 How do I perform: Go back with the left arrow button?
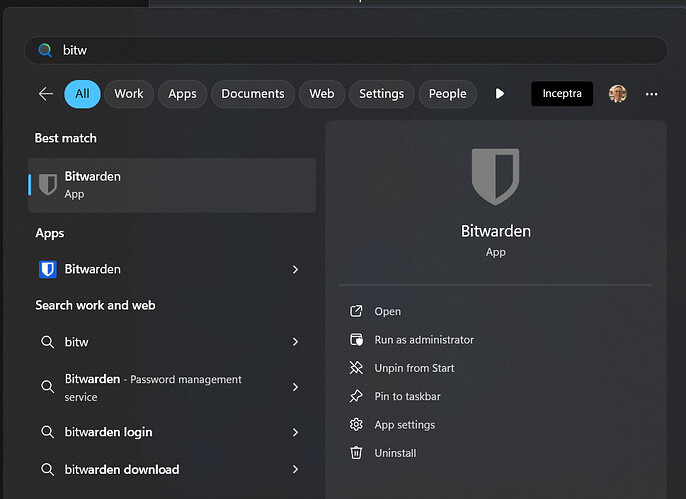[x=46, y=94]
